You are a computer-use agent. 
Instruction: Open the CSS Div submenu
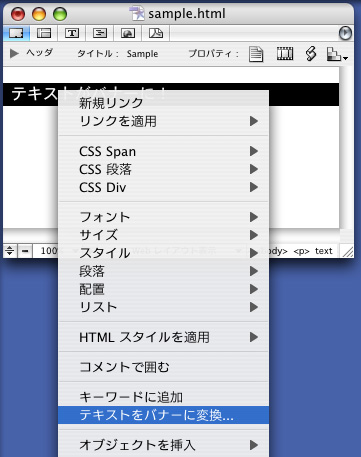[x=163, y=187]
